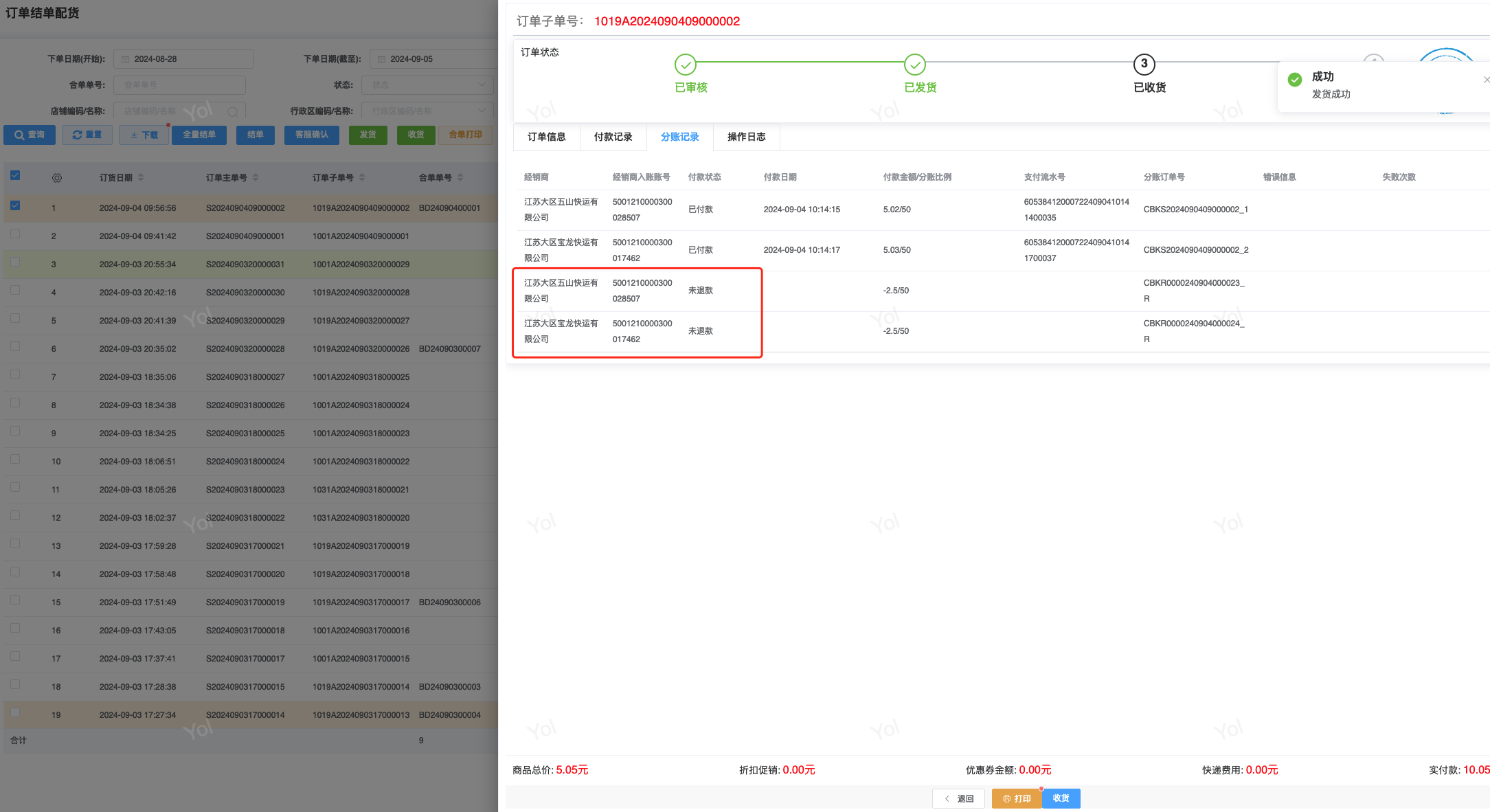Uncheck the row 1 checkbox
This screenshot has height=812, width=1490.
(x=15, y=205)
